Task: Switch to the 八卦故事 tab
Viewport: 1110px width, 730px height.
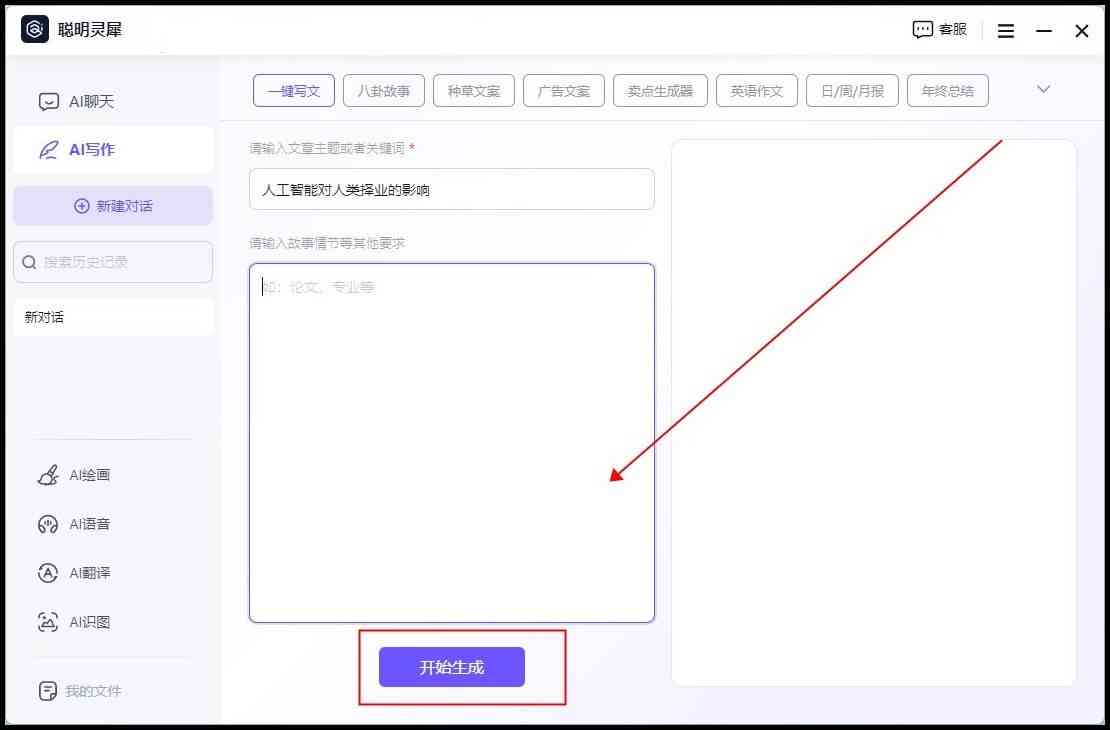Action: tap(384, 91)
